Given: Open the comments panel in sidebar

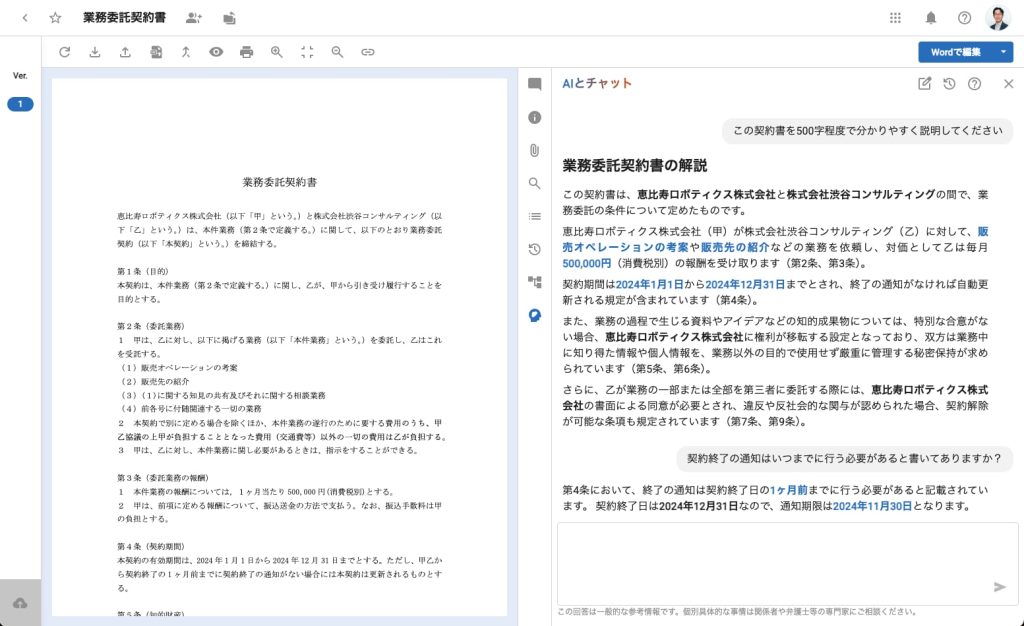Looking at the screenshot, I should (534, 84).
